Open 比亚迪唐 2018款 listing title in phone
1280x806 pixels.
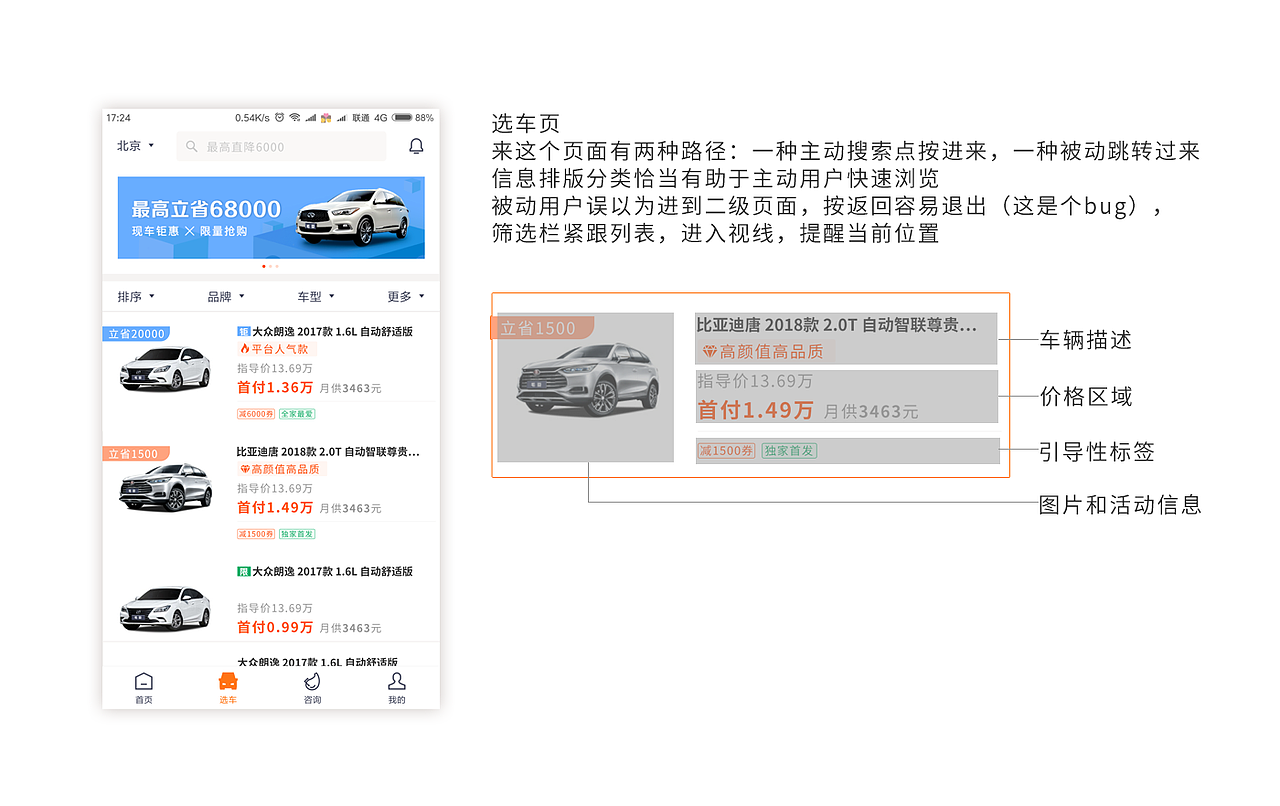(x=328, y=452)
